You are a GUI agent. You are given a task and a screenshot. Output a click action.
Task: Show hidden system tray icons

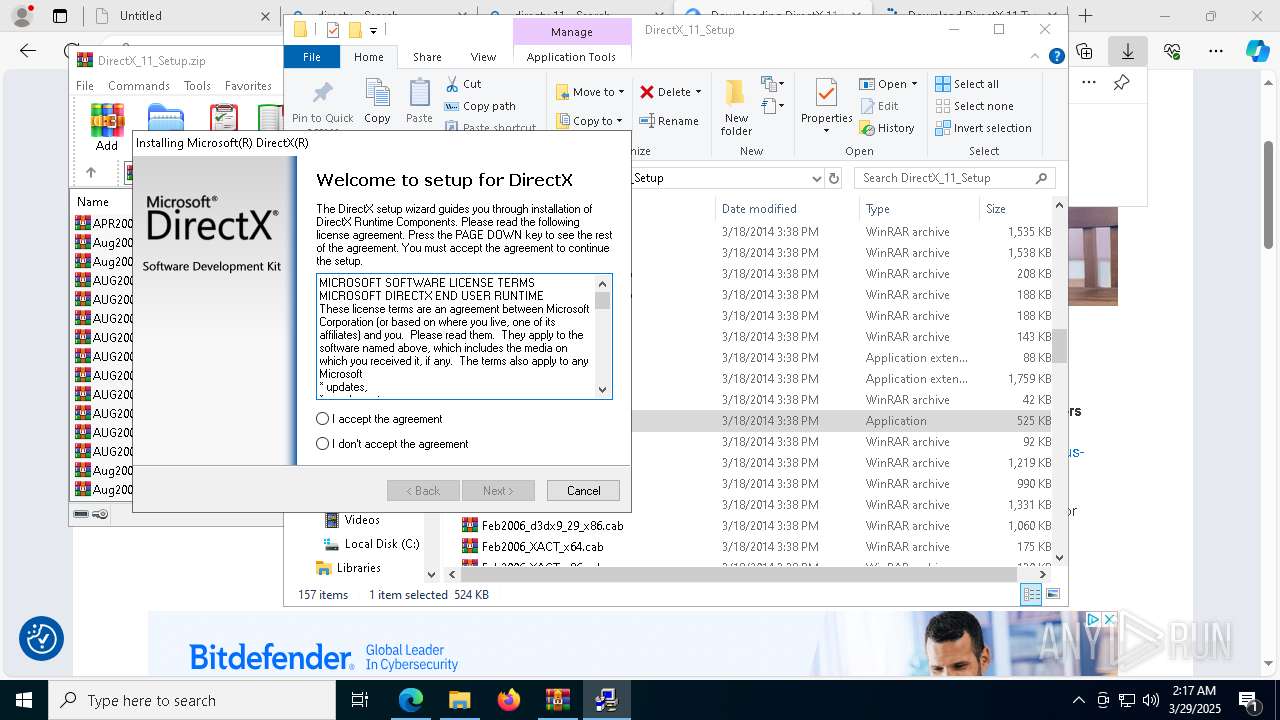click(1078, 700)
